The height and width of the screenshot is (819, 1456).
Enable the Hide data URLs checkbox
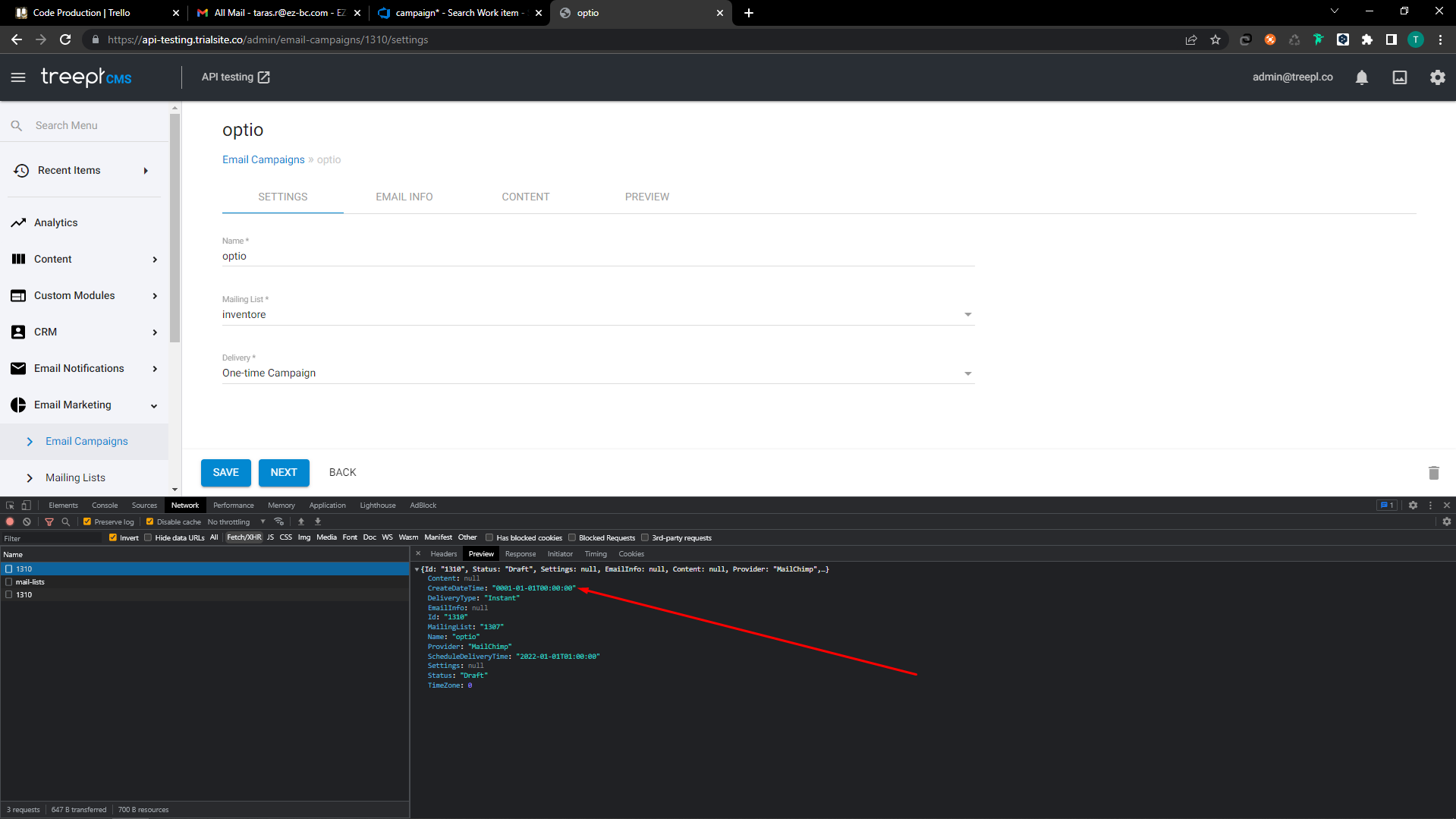coord(148,538)
